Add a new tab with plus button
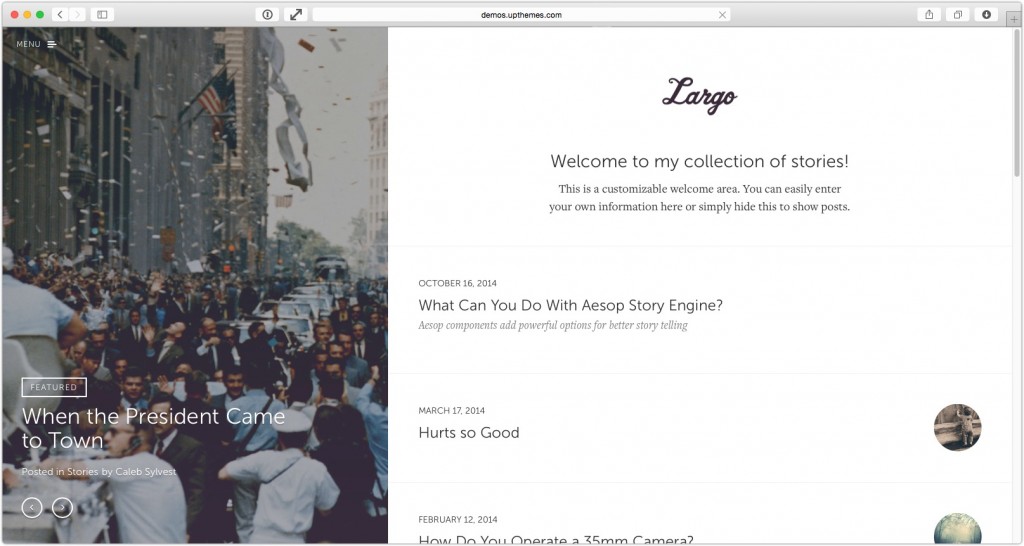 pyautogui.click(x=1014, y=19)
